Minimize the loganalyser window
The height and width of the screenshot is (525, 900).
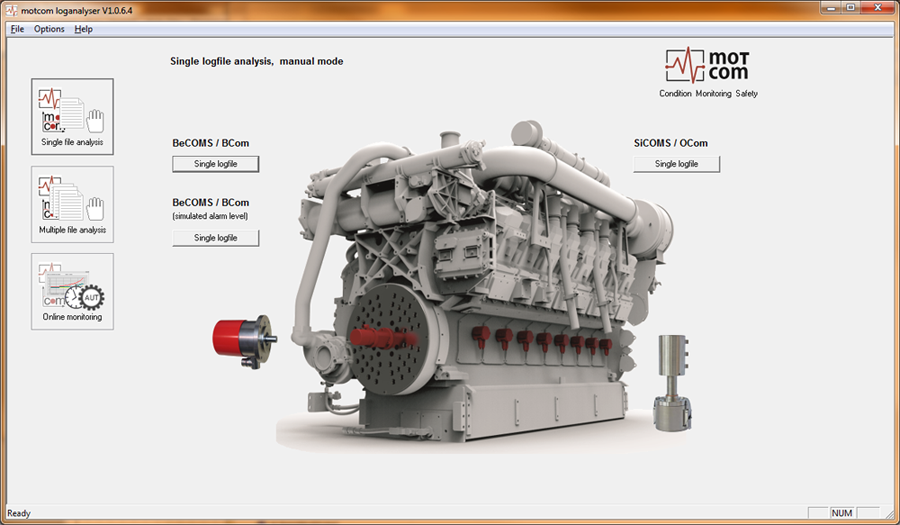click(x=827, y=8)
